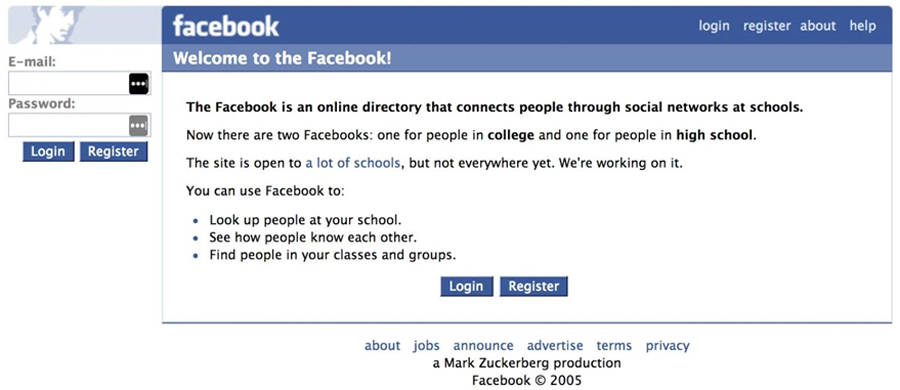Open the footer about link
Viewport: 900px width, 390px height.
click(x=382, y=346)
